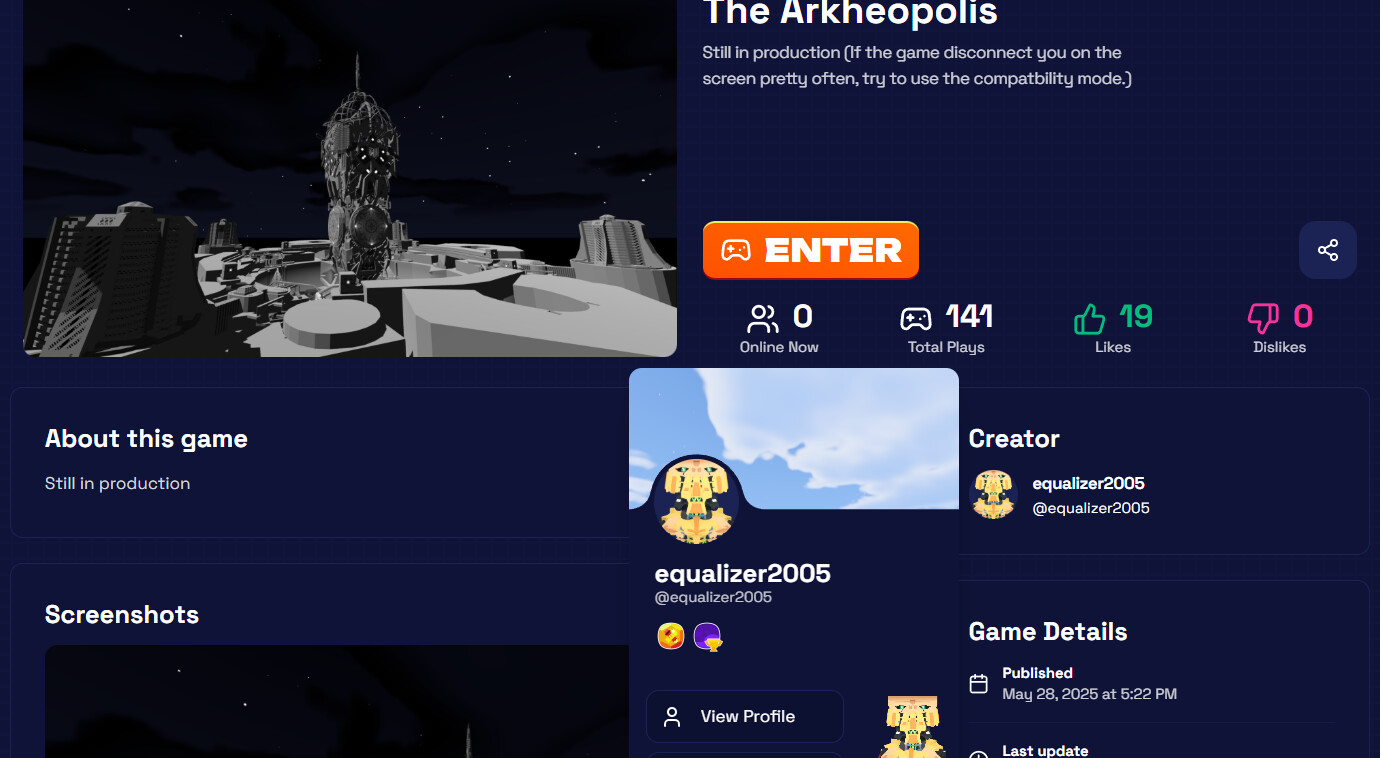Open the equalizer2005 creator name link
The height and width of the screenshot is (758, 1380).
(x=1088, y=484)
